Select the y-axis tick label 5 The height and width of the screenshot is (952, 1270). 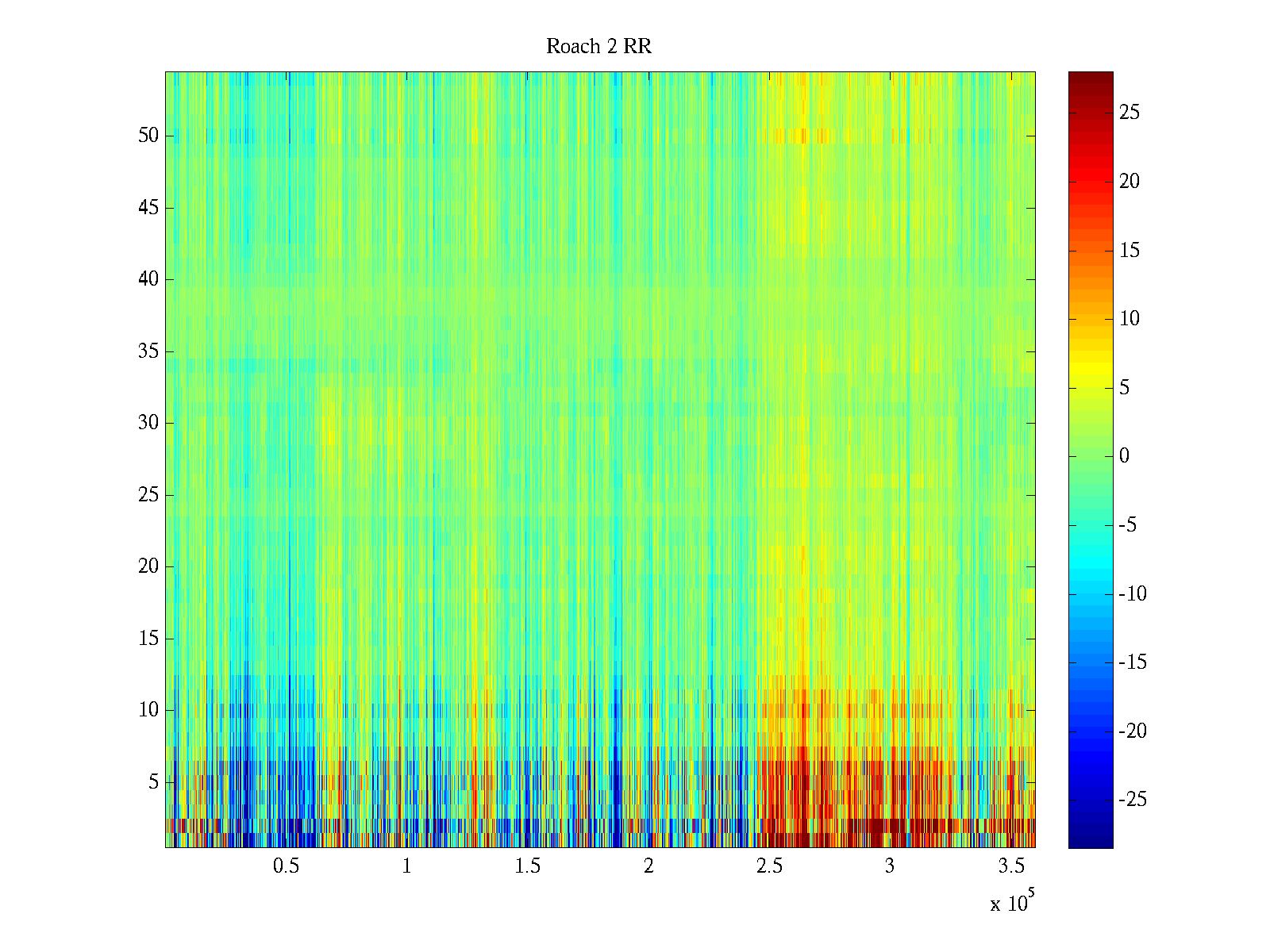click(x=153, y=782)
